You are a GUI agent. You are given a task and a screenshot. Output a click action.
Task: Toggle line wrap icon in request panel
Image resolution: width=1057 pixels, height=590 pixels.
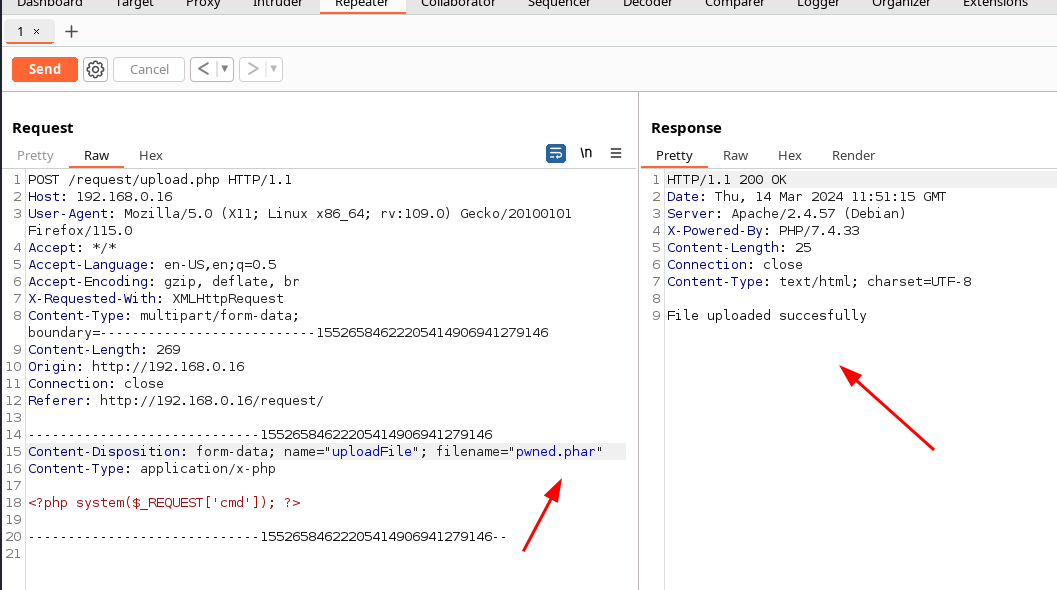click(x=555, y=154)
